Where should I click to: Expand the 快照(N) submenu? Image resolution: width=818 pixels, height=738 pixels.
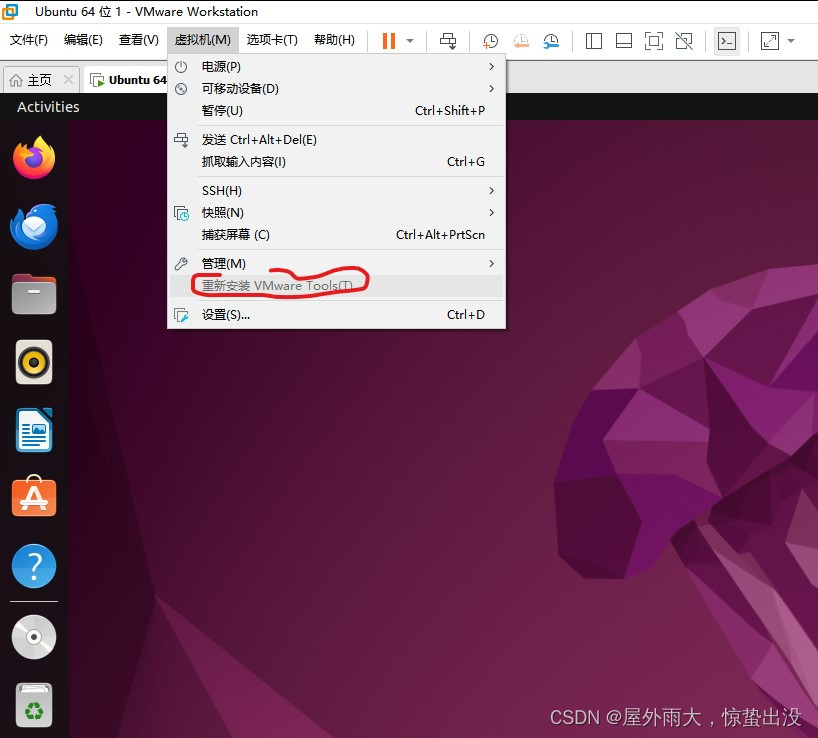click(x=336, y=213)
